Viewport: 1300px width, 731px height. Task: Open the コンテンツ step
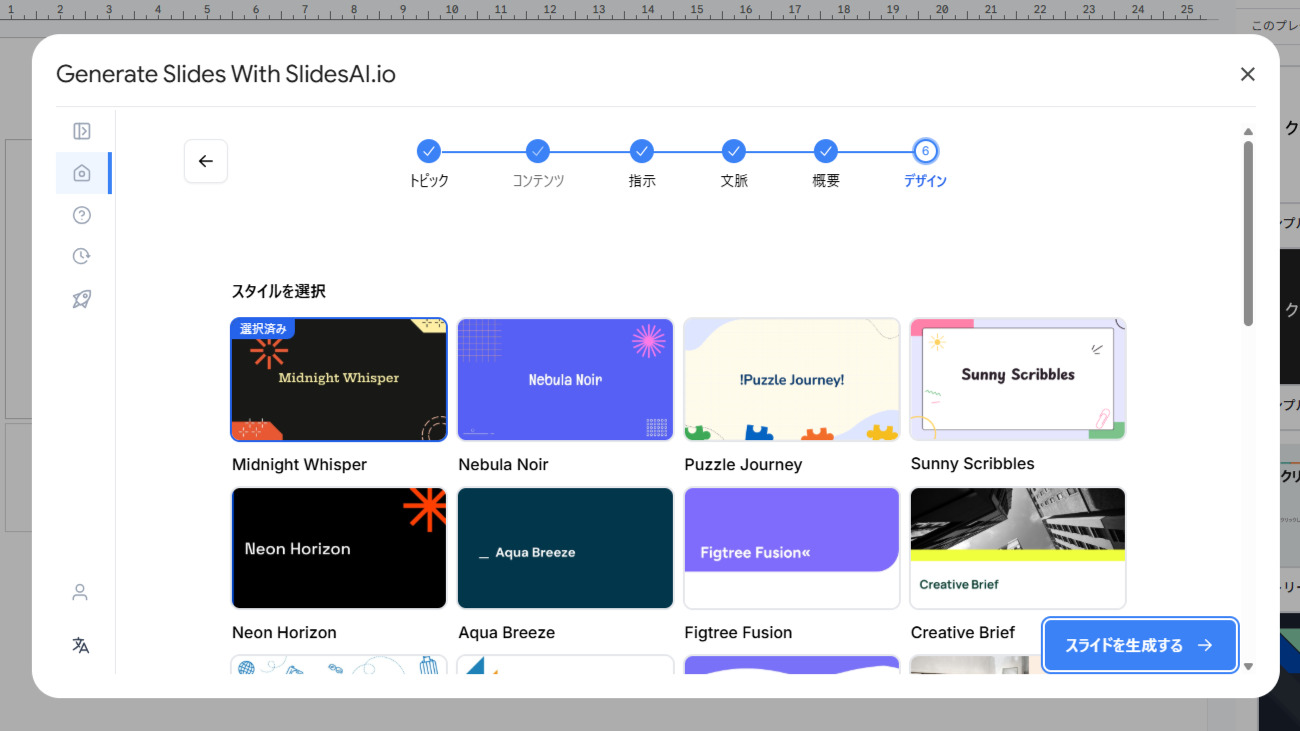(537, 150)
